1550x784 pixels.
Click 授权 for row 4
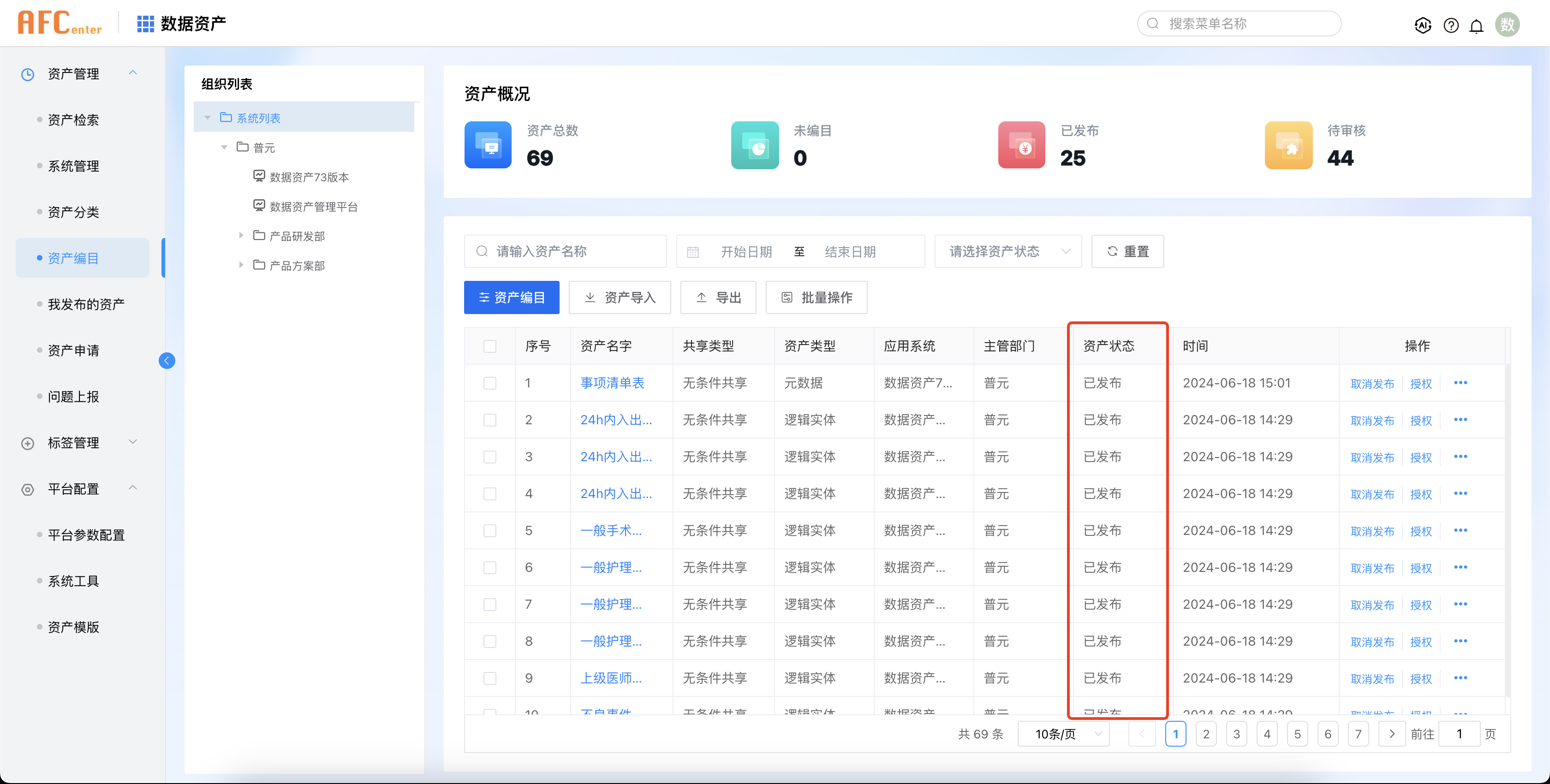point(1421,494)
